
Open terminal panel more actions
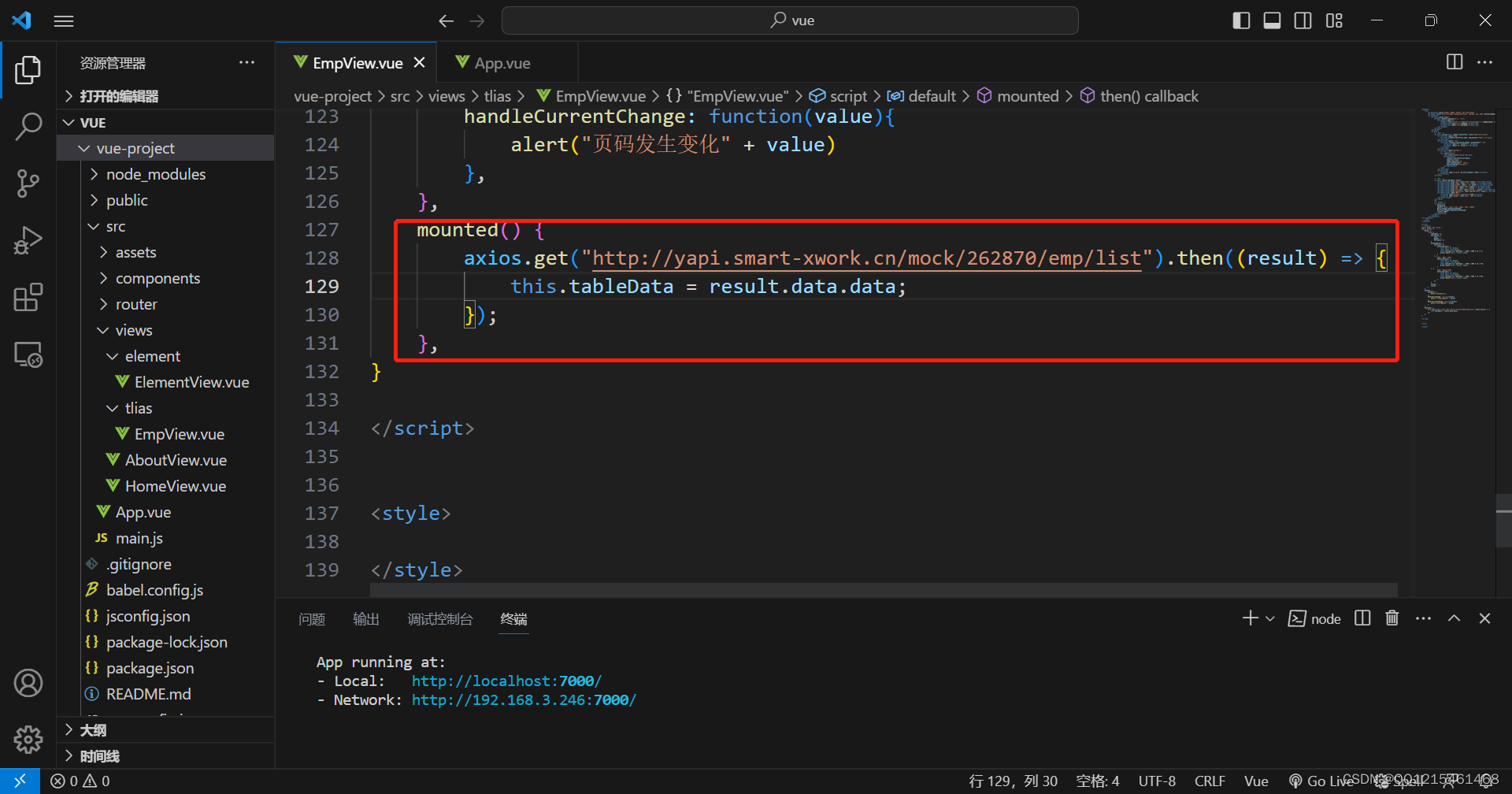pos(1423,618)
